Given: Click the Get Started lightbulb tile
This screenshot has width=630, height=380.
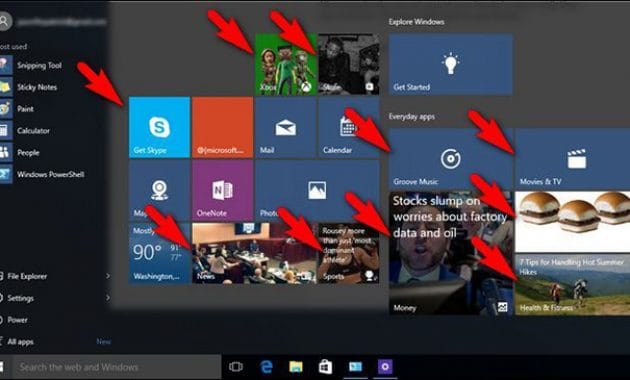Looking at the screenshot, I should pos(451,64).
